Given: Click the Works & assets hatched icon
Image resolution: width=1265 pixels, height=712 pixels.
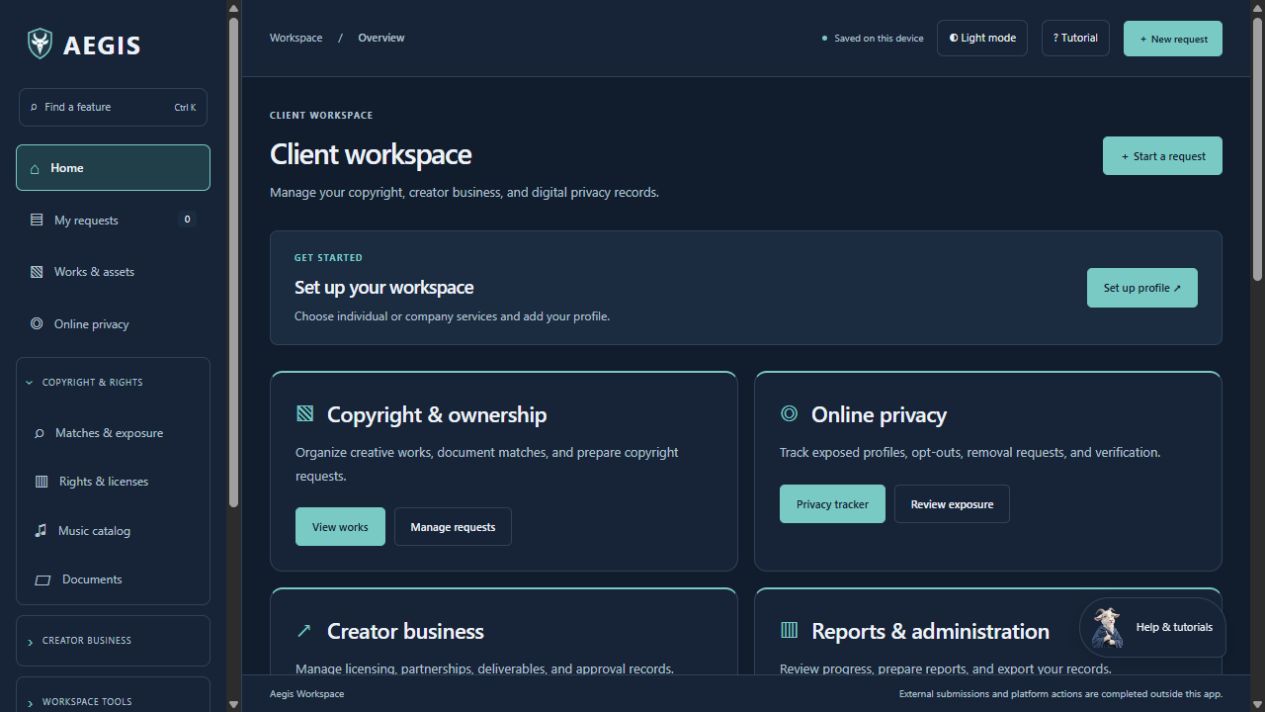Looking at the screenshot, I should tap(37, 272).
